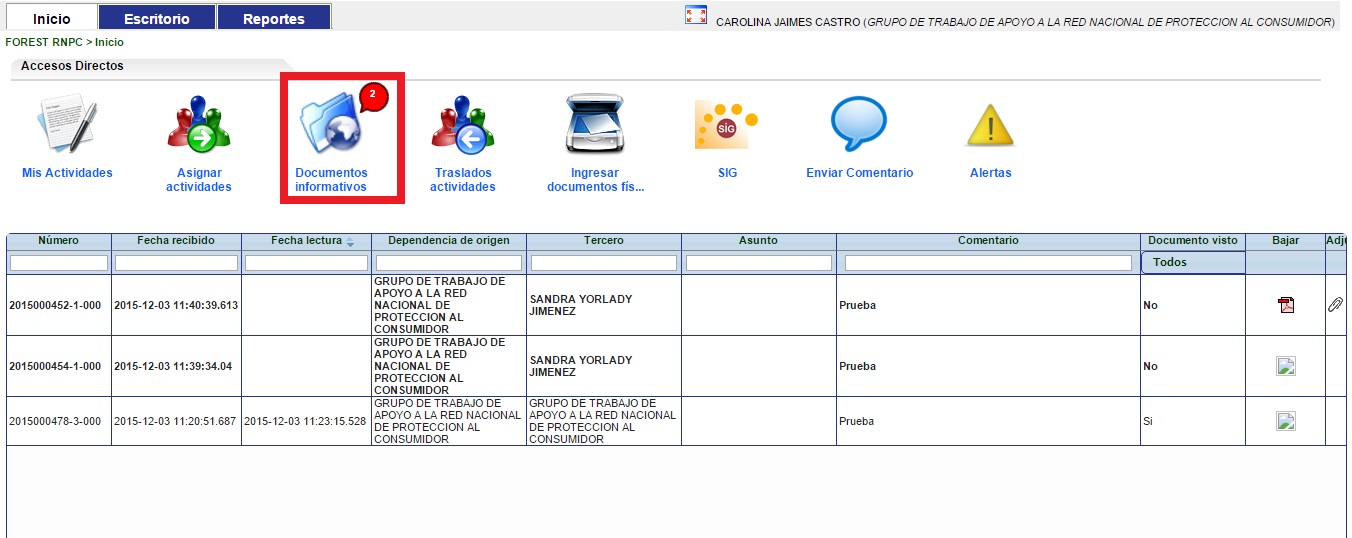1352x538 pixels.
Task: Click the SIG text link
Action: click(727, 173)
